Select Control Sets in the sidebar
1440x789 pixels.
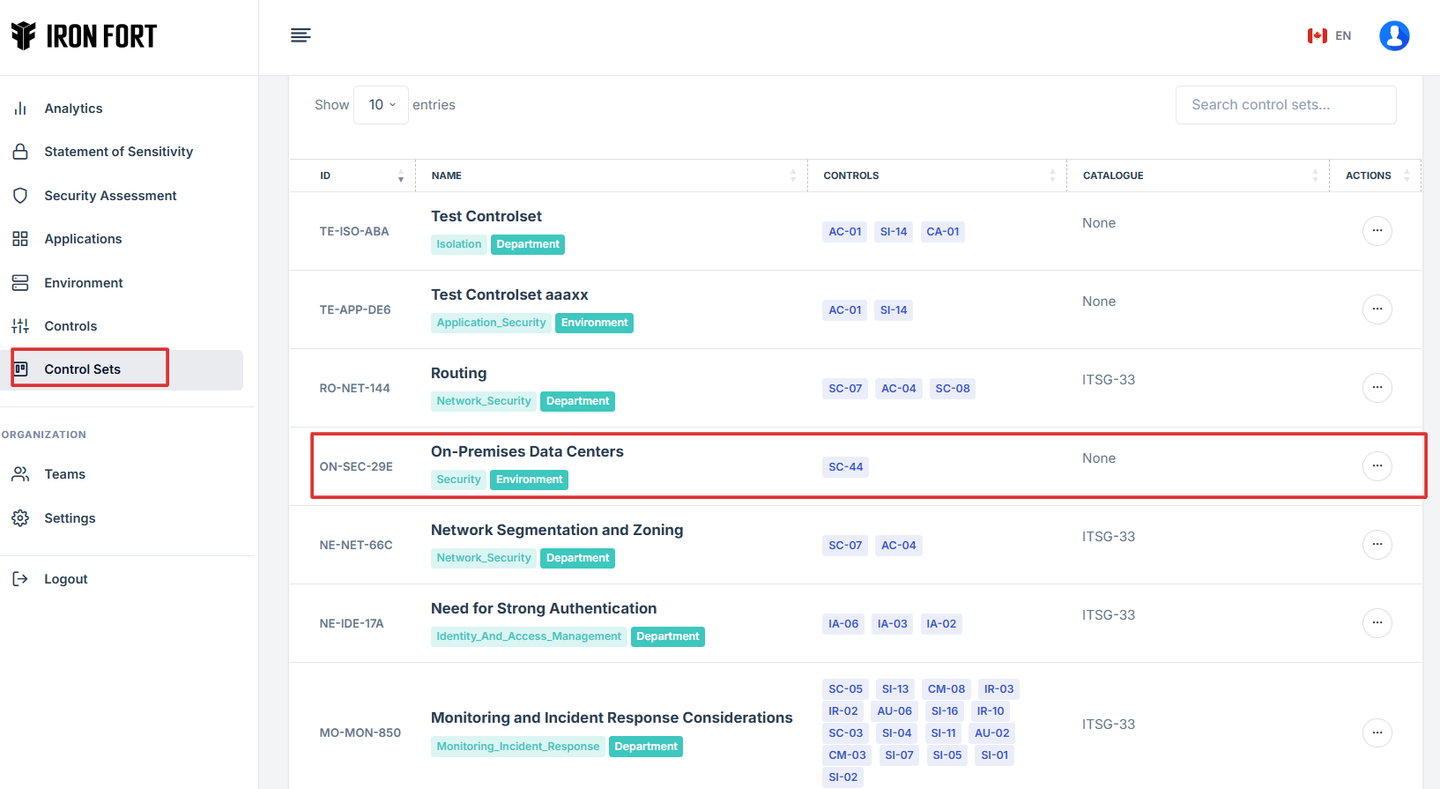pos(82,369)
